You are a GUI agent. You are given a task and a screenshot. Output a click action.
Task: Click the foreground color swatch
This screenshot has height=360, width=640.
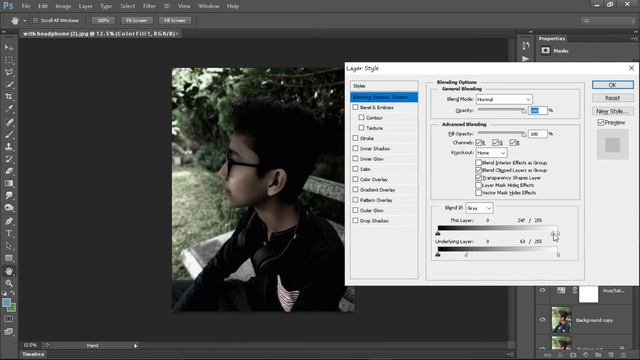click(x=6, y=303)
